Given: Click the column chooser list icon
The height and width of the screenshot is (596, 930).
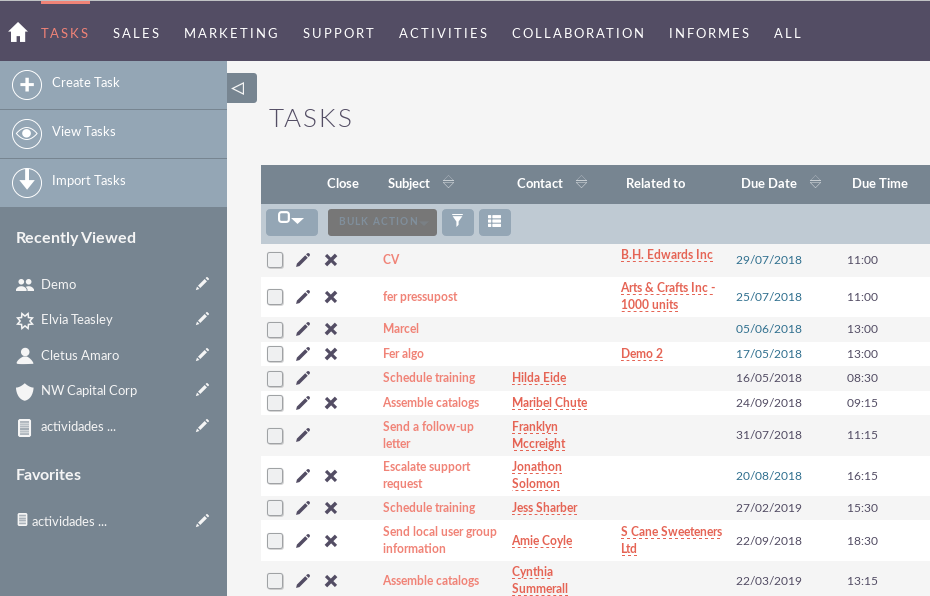Looking at the screenshot, I should click(495, 222).
